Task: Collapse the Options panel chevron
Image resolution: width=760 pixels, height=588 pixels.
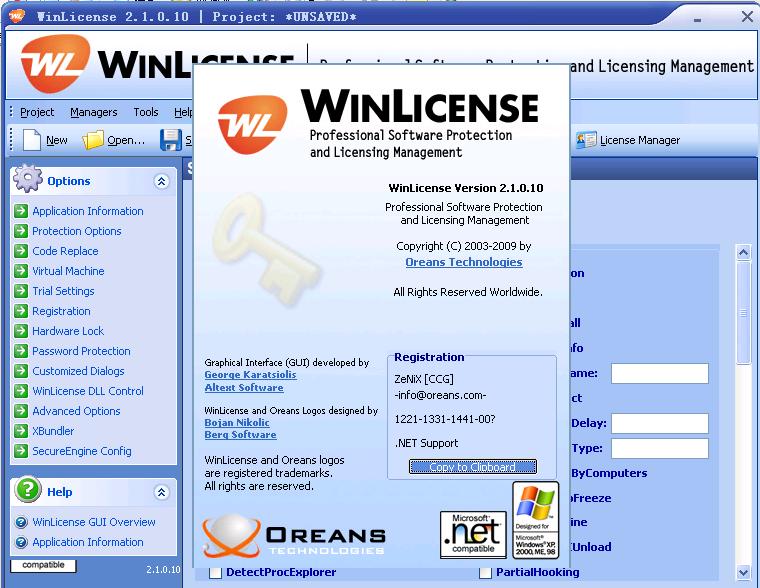Action: tap(161, 181)
